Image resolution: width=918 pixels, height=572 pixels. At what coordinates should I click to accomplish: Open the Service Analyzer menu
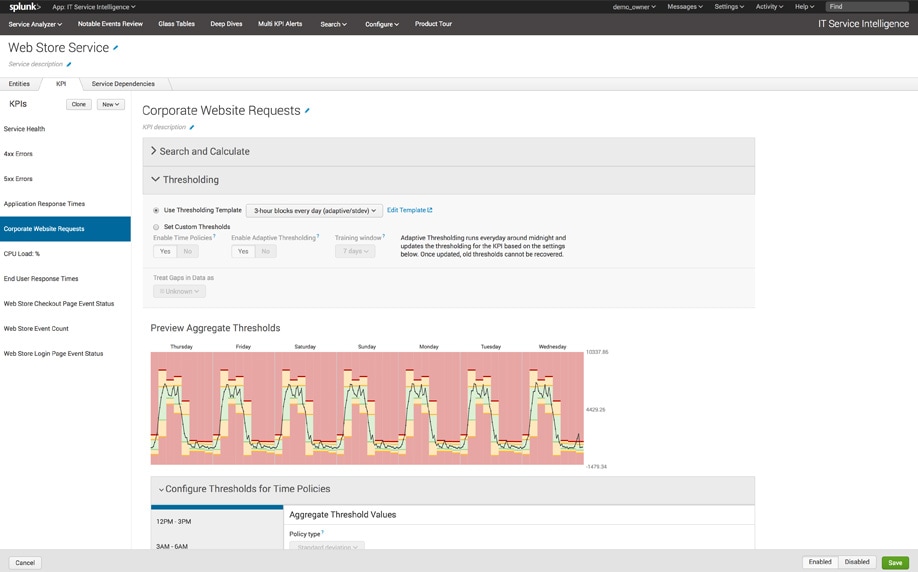(35, 25)
